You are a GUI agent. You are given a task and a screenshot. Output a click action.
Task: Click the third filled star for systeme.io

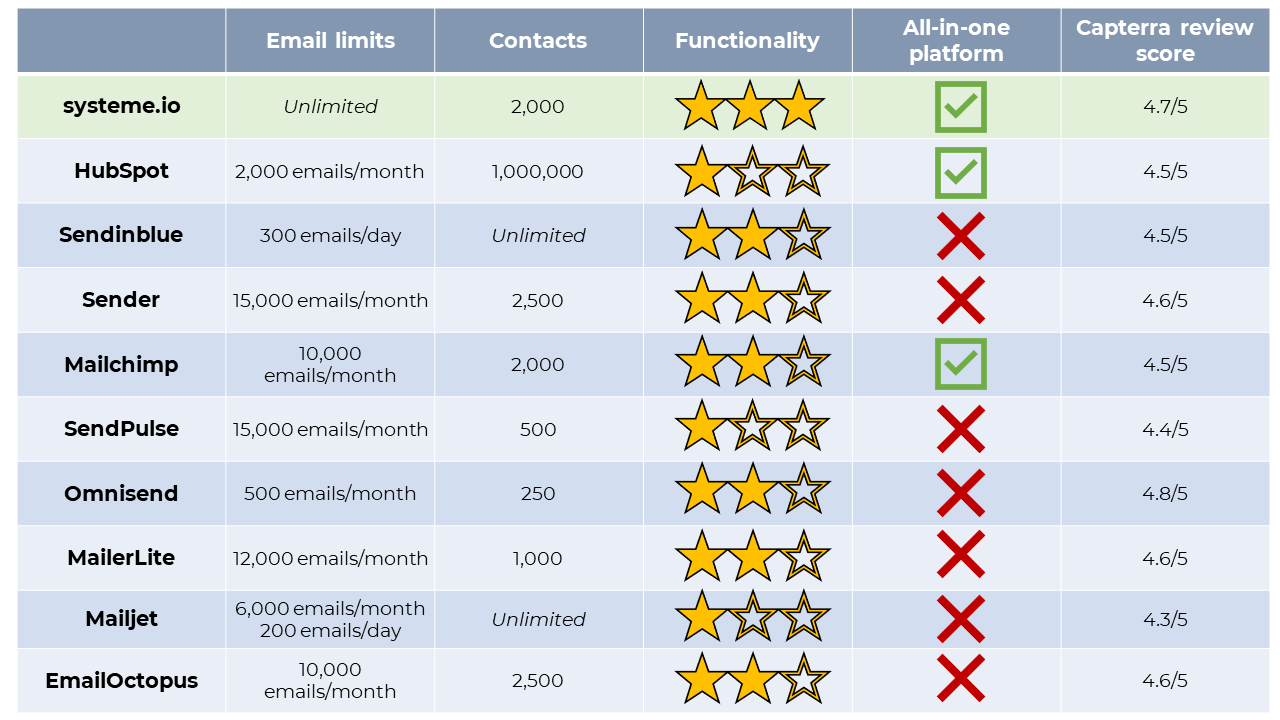(x=800, y=107)
